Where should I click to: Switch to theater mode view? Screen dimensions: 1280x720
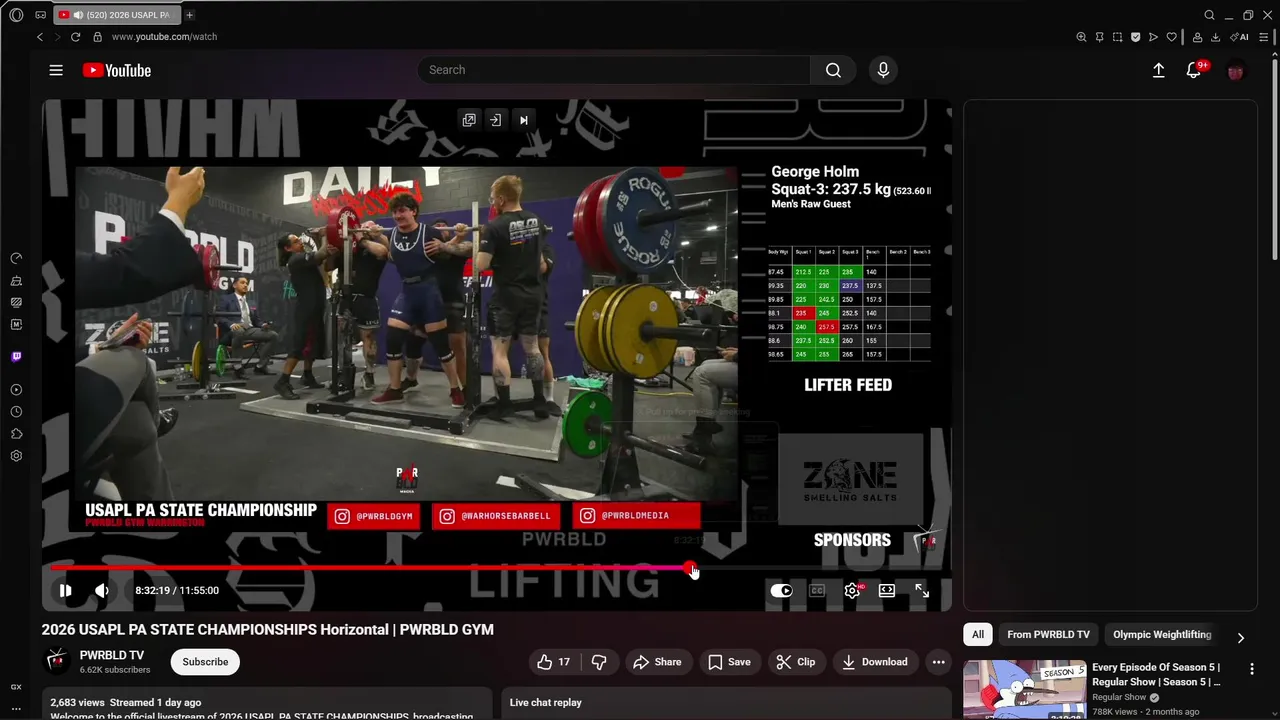point(887,590)
